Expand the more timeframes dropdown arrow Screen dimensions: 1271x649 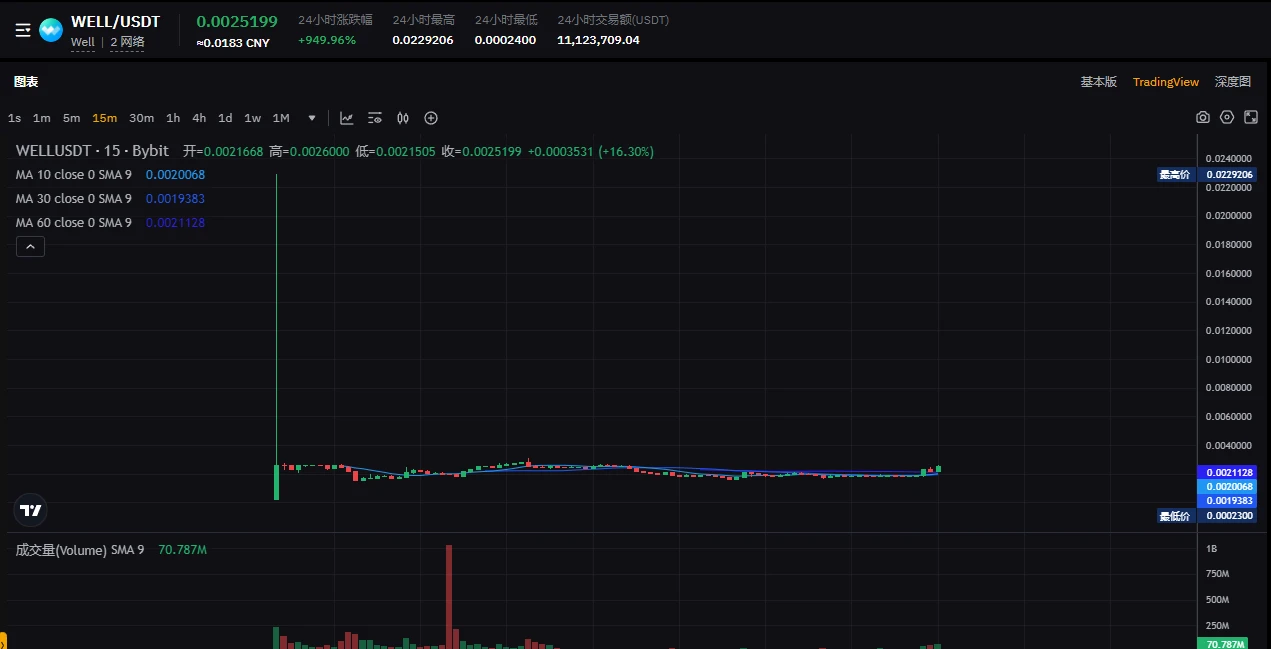point(312,118)
